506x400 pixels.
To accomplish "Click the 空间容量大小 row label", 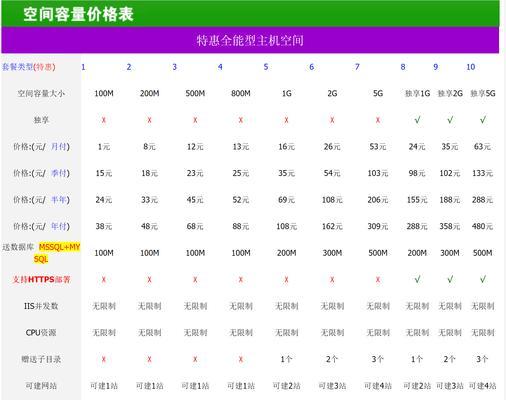I will pos(41,93).
